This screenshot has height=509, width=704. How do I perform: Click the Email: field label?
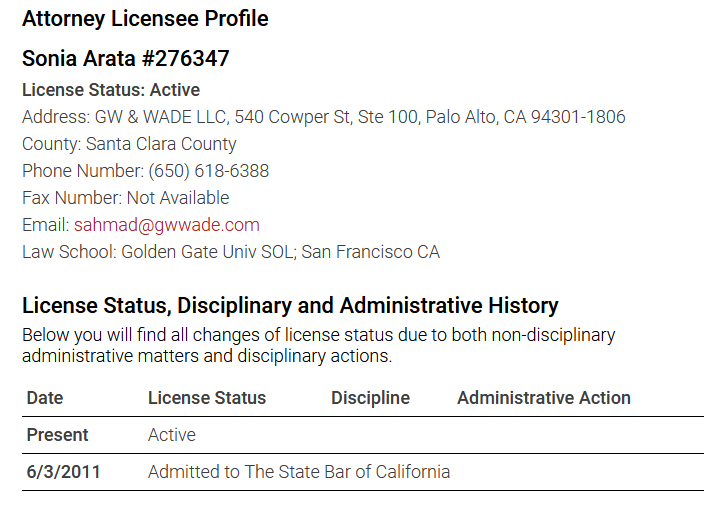tap(46, 225)
